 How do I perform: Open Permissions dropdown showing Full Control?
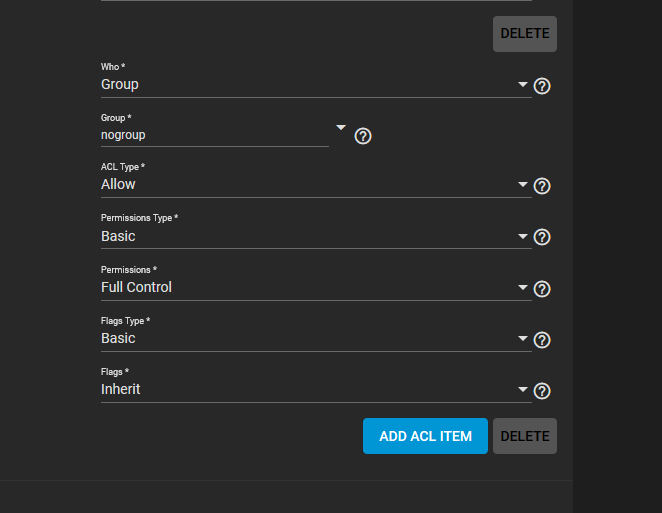tap(316, 288)
